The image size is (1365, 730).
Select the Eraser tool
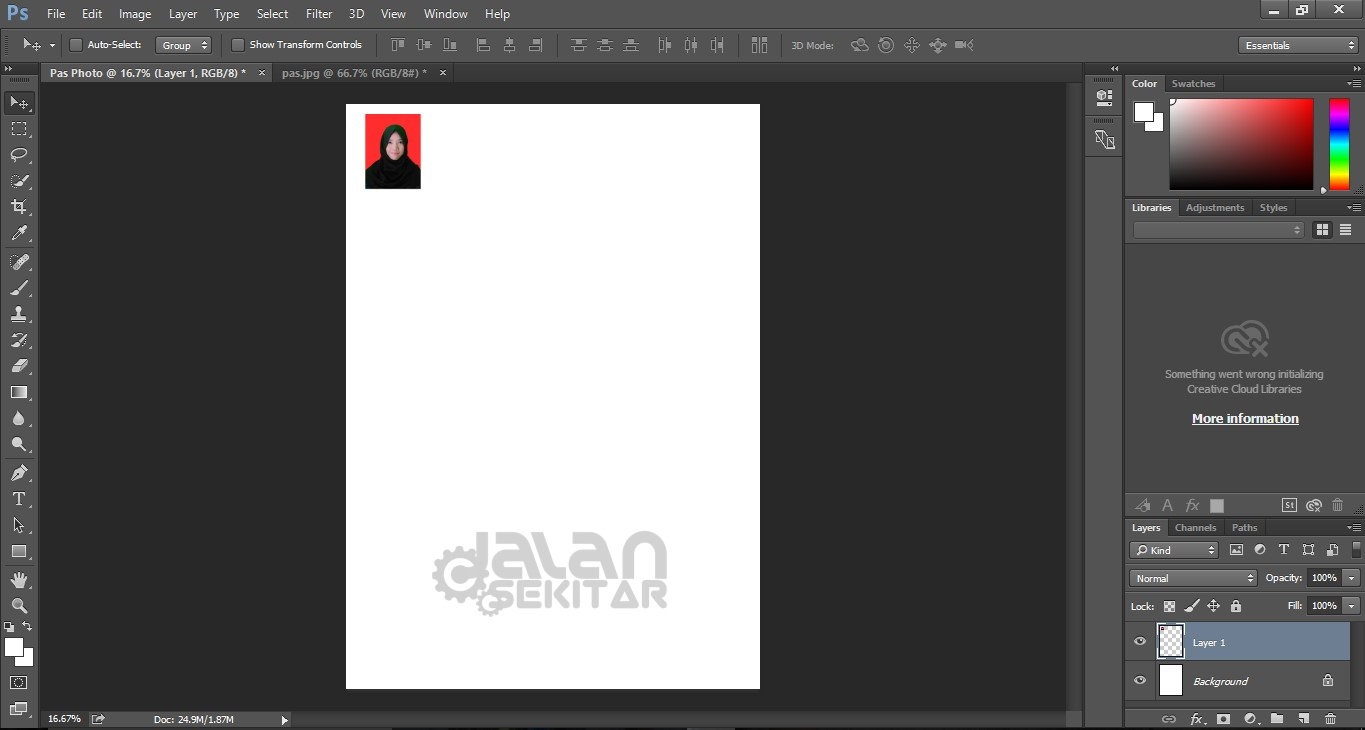point(18,366)
